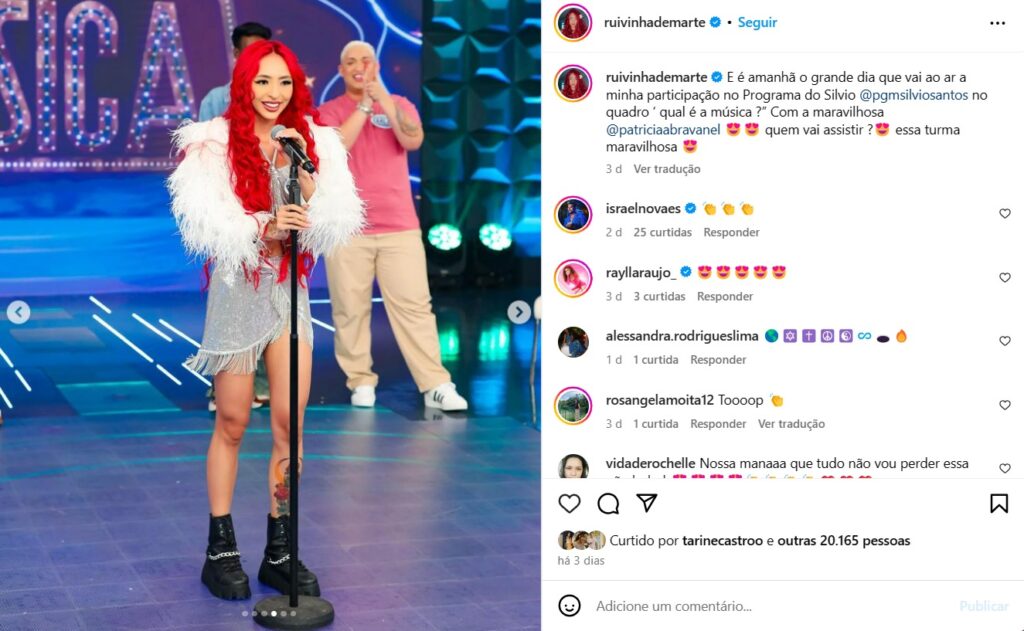
Task: Click the Adicione um comentário field
Action: click(771, 606)
